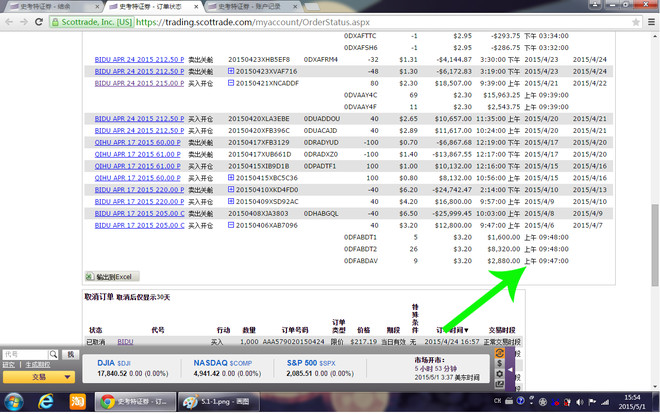Click the Excel icon beside 输出到Excel
Image resolution: width=660 pixels, height=414 pixels.
[x=89, y=276]
